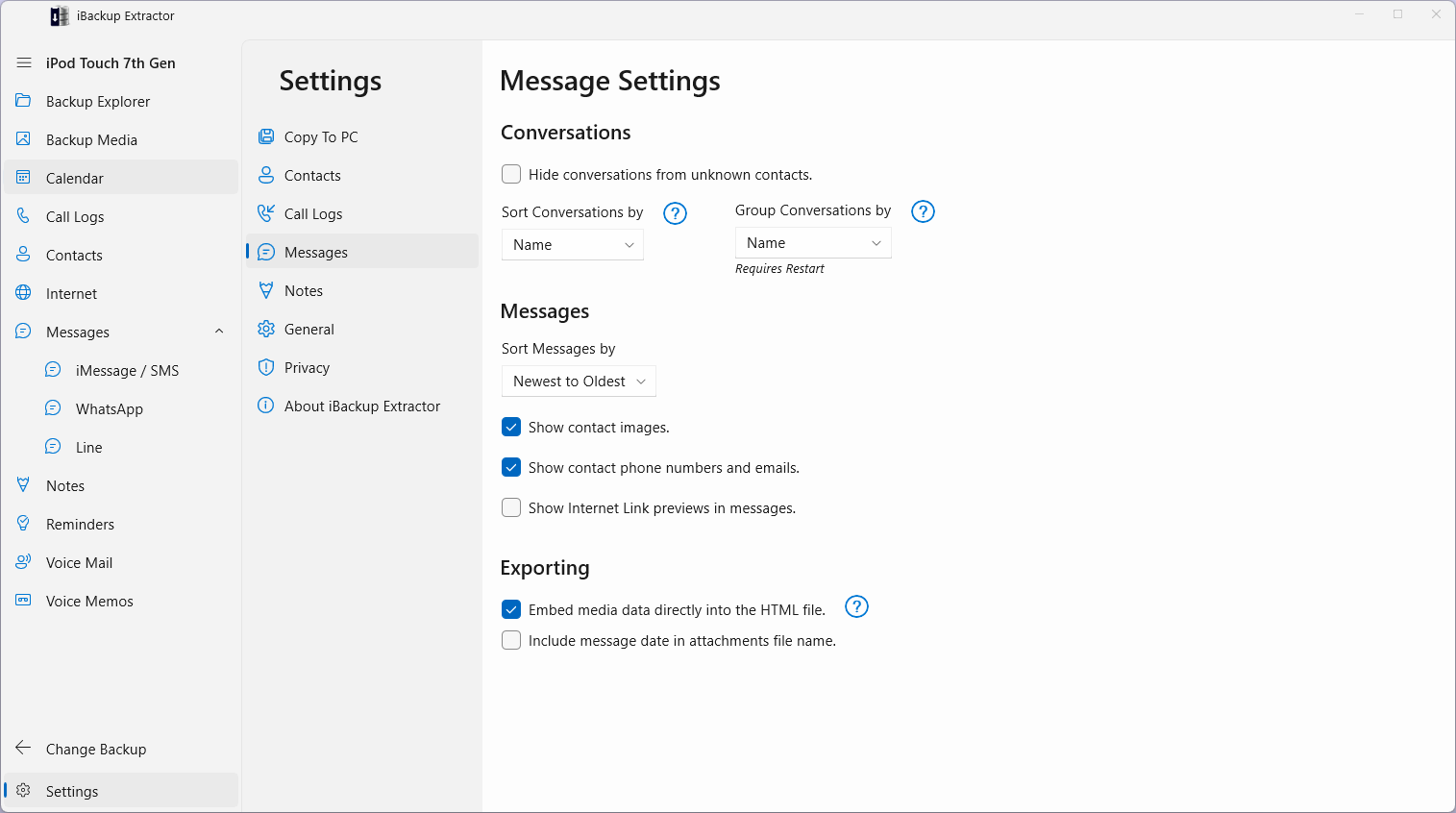This screenshot has width=1456, height=813.
Task: Click help icon beside Group Conversations by
Action: [923, 211]
